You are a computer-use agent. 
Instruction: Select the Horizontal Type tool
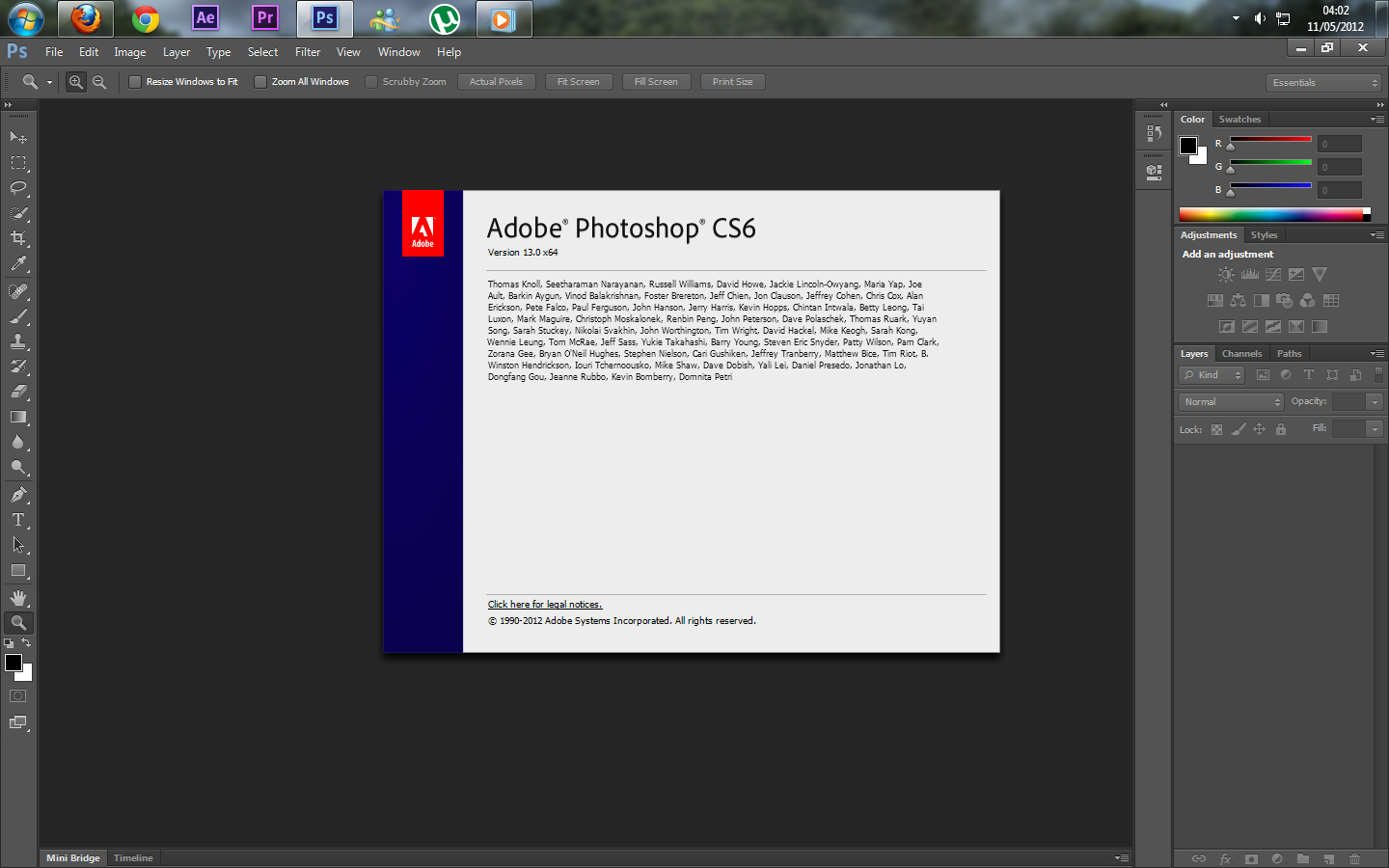(18, 520)
